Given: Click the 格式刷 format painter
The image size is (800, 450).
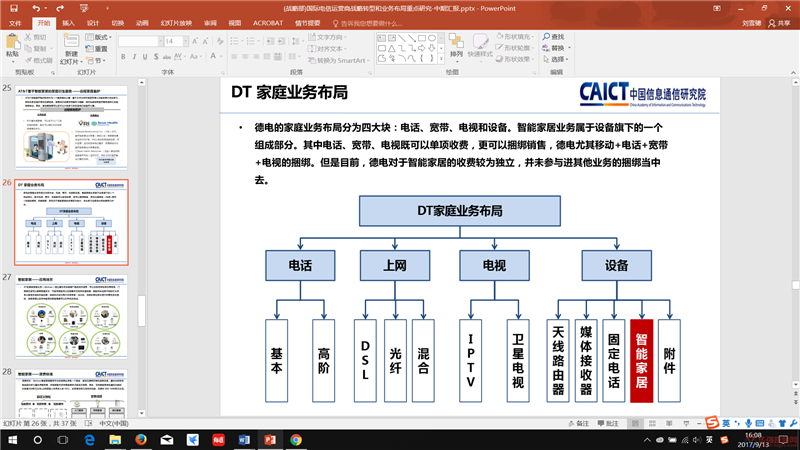Looking at the screenshot, I should [x=39, y=60].
